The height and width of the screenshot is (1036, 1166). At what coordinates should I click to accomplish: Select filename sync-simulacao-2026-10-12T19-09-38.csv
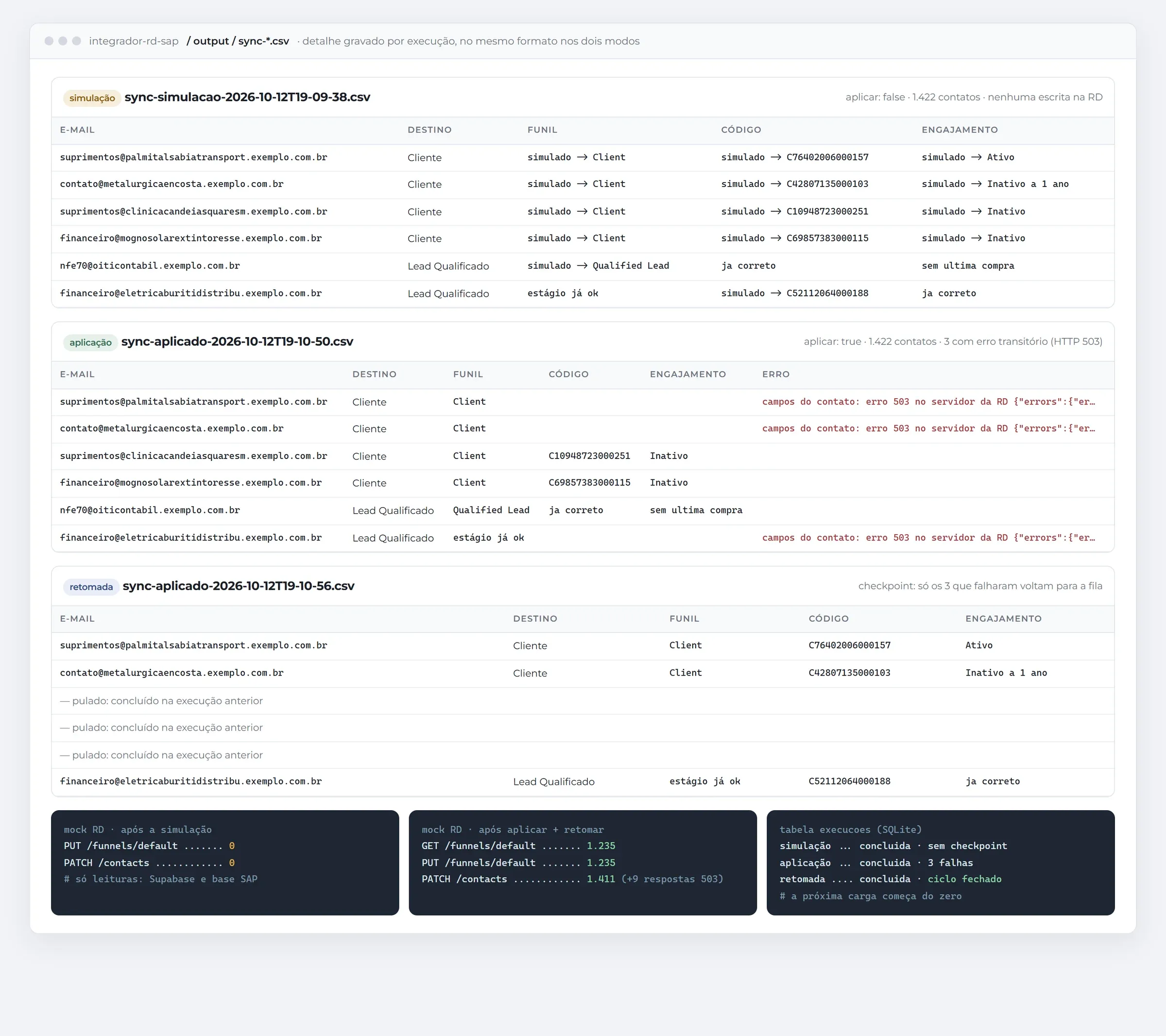pyautogui.click(x=247, y=97)
